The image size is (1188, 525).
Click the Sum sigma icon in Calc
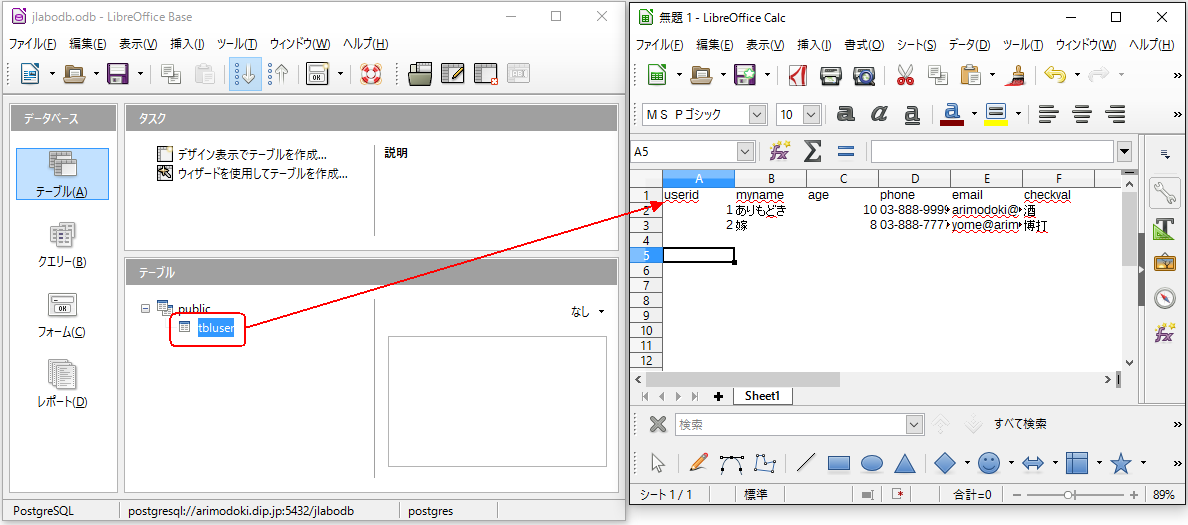tap(812, 152)
